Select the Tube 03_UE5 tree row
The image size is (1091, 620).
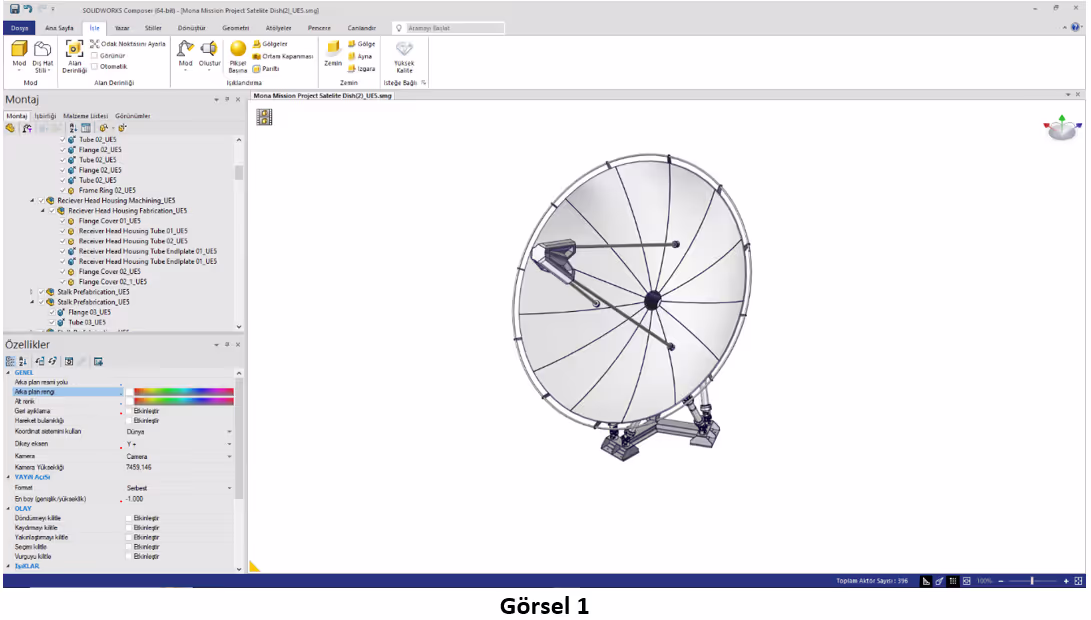coord(86,323)
